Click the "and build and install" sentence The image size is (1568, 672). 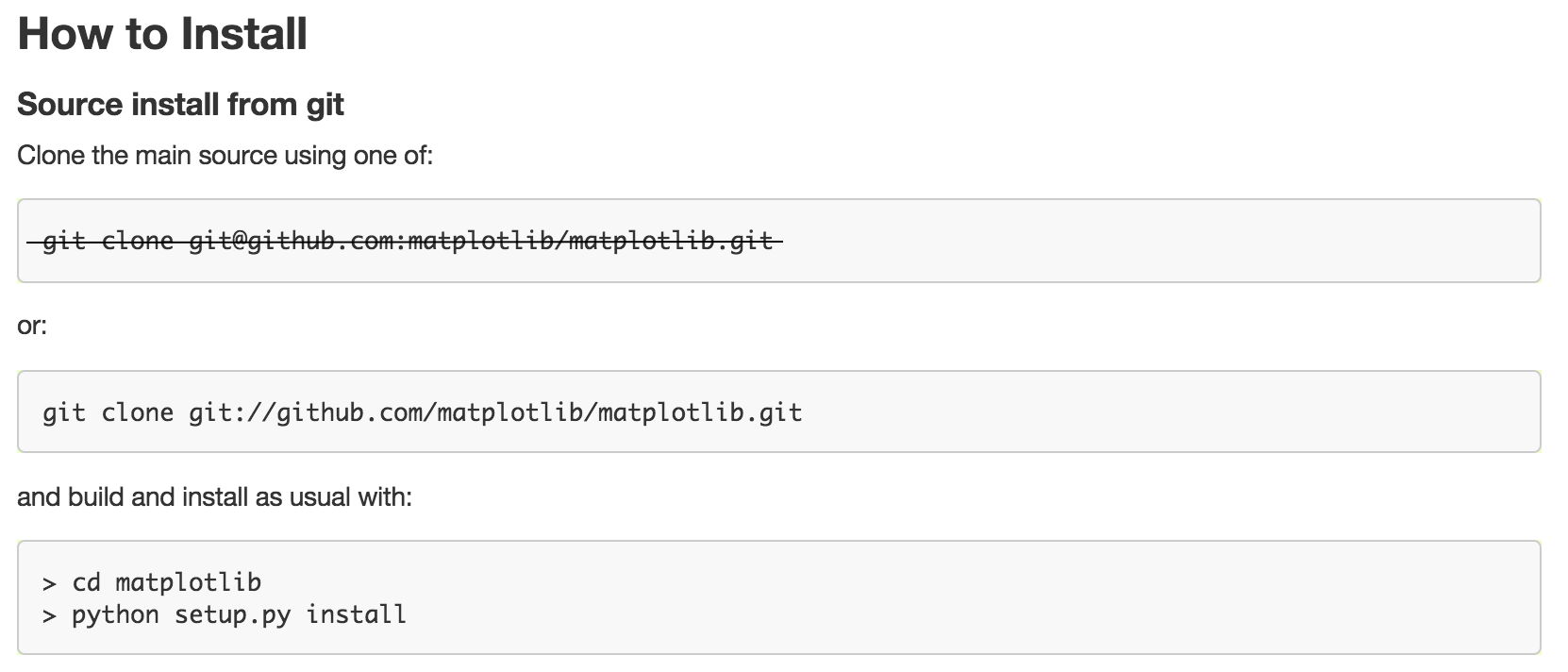[x=214, y=496]
